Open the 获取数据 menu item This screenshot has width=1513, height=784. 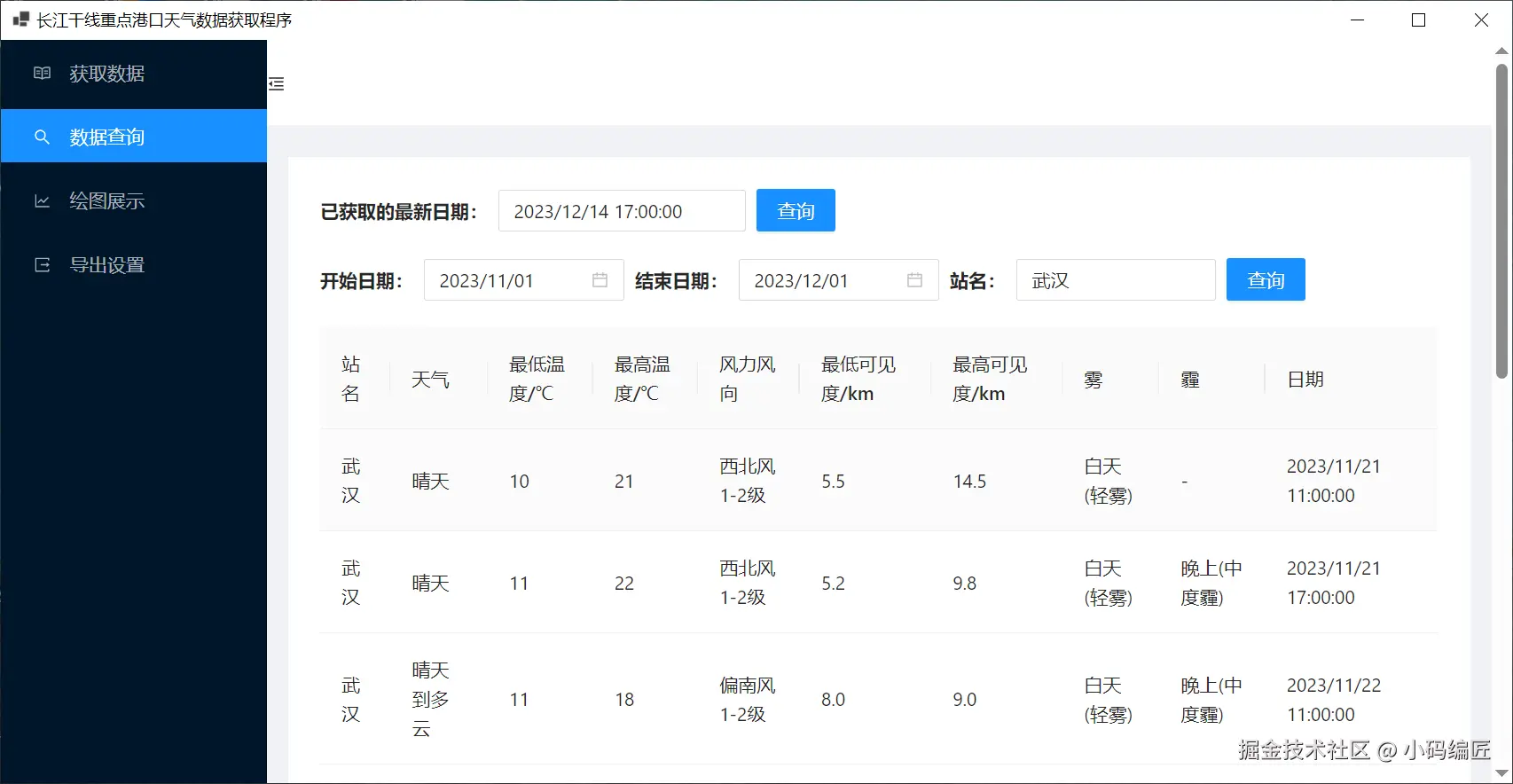click(x=134, y=74)
